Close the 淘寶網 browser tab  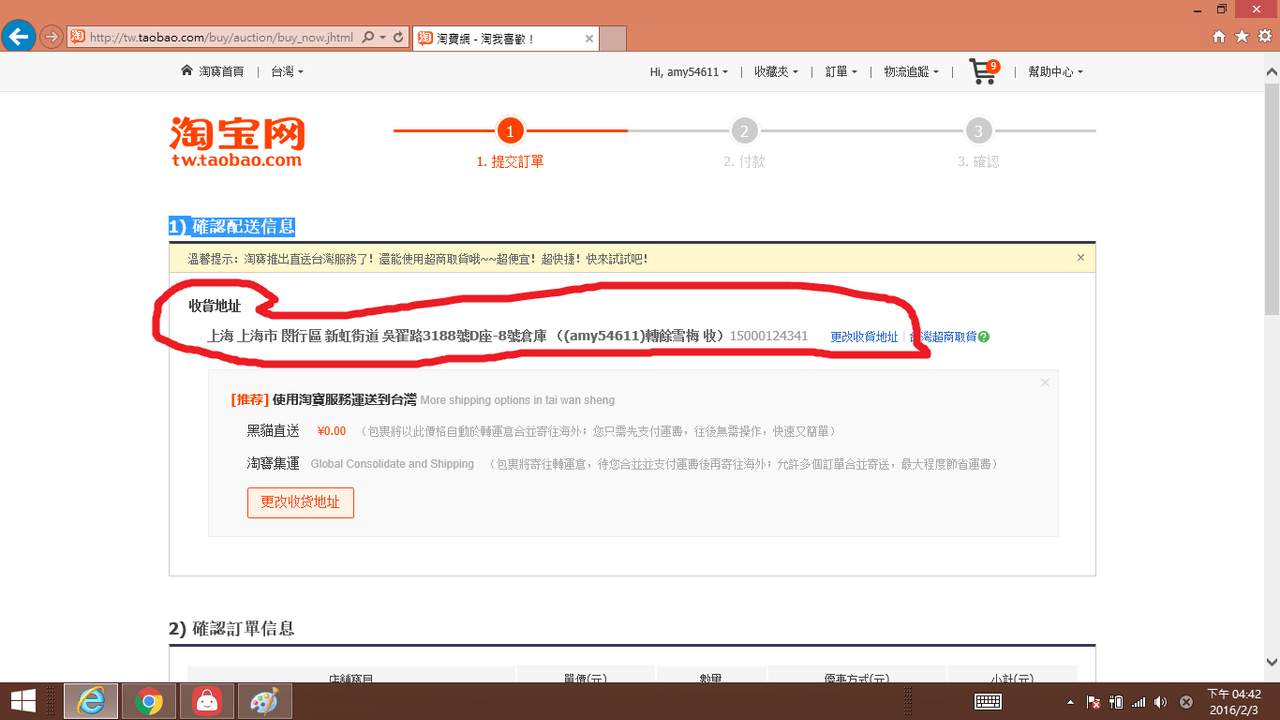click(x=589, y=39)
